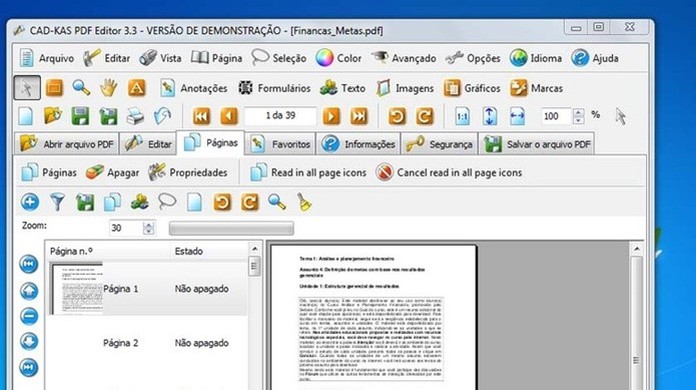This screenshot has height=390, width=696.
Task: Rotate page counterclockwise in main toolbar
Action: click(397, 116)
